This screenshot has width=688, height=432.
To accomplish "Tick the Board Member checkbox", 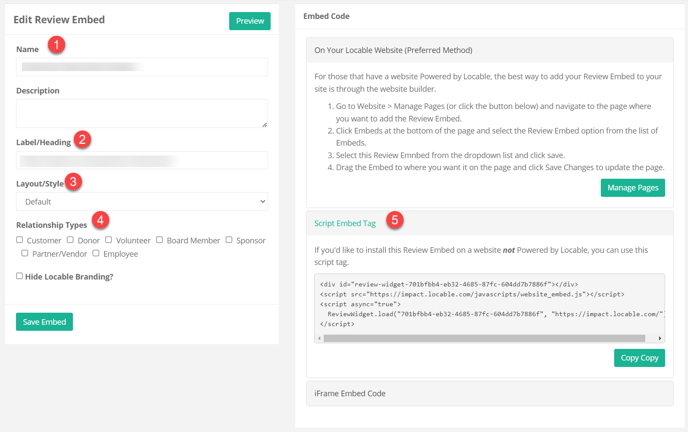I will (159, 239).
